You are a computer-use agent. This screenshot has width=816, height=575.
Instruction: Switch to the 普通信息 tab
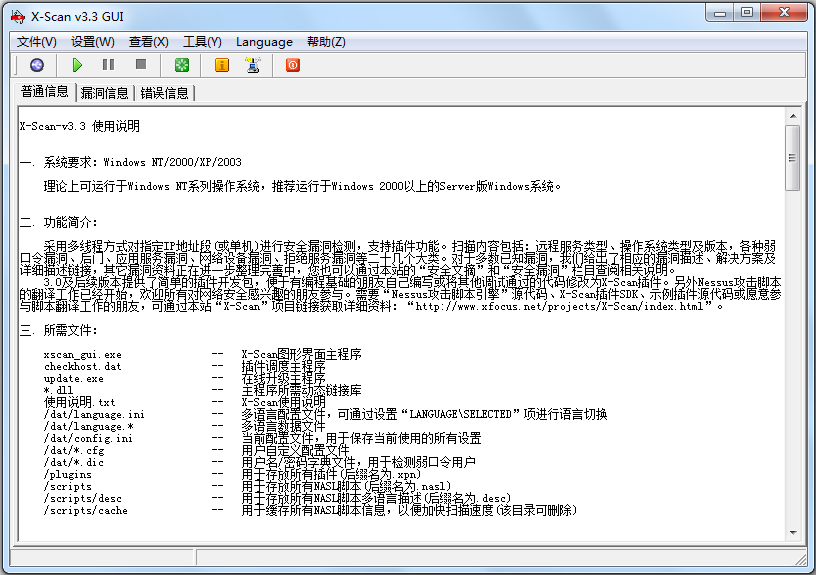point(45,92)
